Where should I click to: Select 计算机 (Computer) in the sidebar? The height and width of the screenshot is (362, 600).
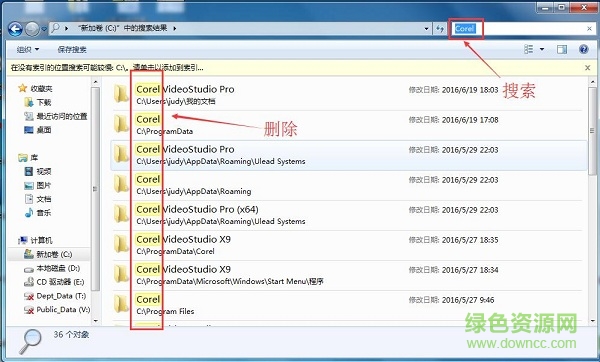(41, 240)
